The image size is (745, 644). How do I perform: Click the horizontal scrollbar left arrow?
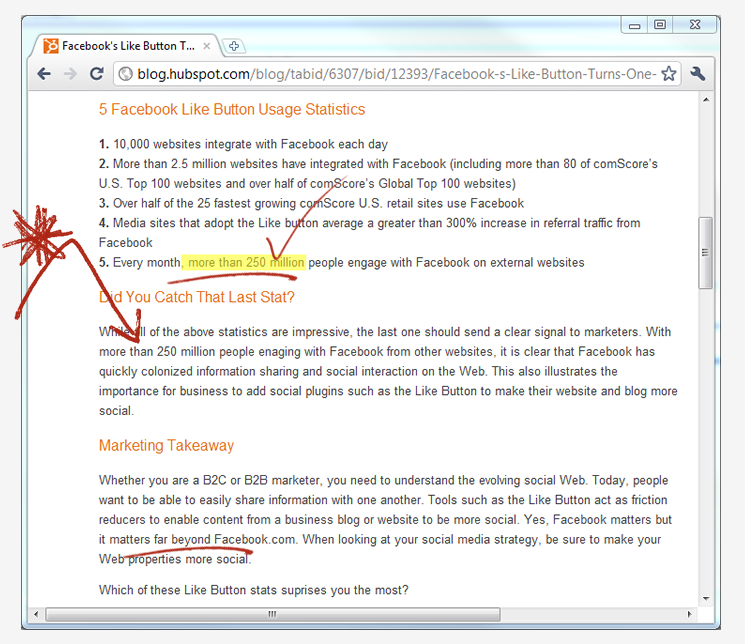(36, 614)
